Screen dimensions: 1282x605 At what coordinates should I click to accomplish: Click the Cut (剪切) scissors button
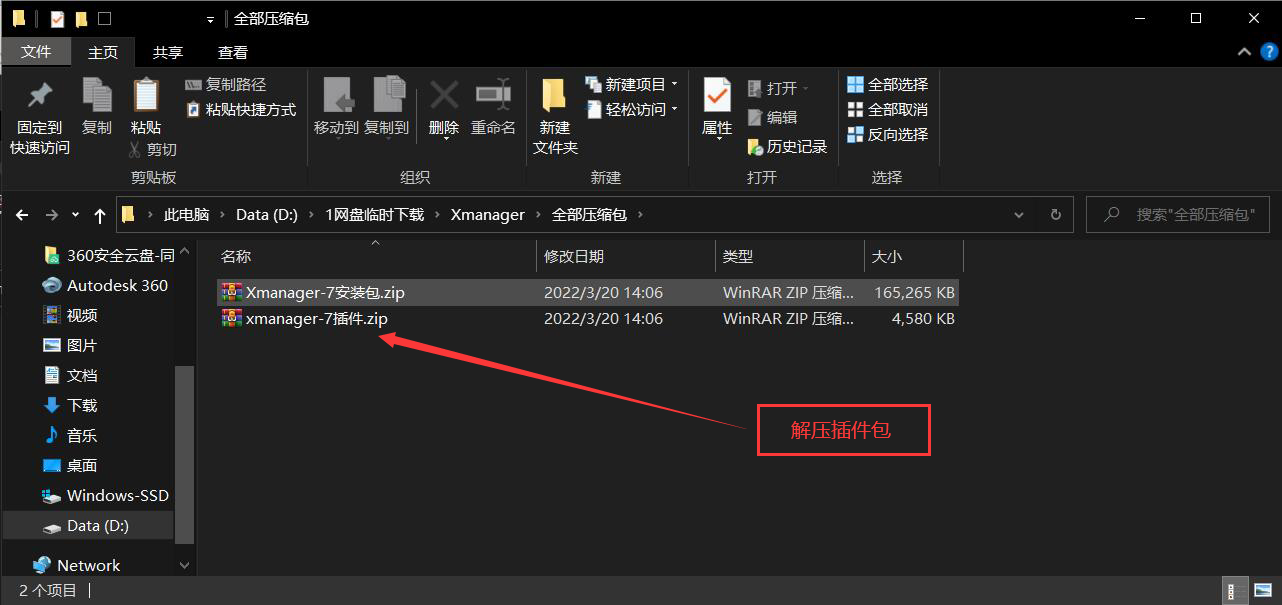point(153,149)
